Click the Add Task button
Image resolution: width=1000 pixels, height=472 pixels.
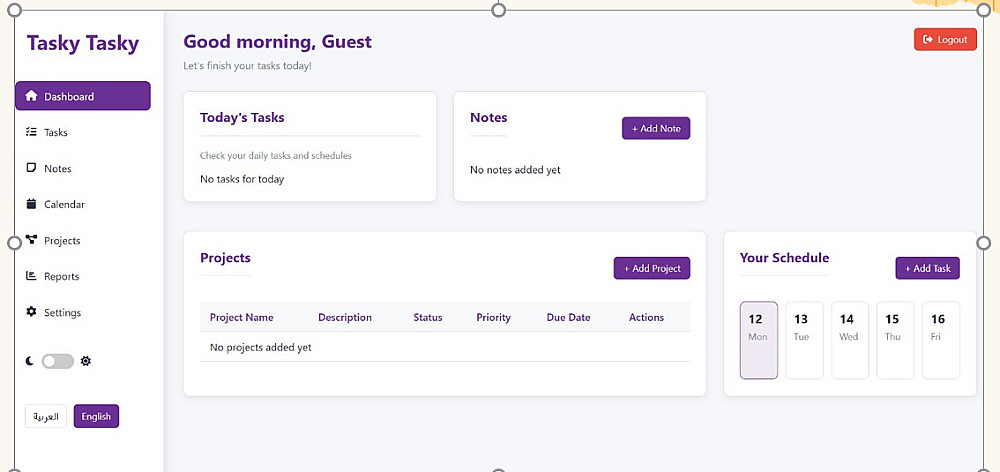click(x=928, y=268)
